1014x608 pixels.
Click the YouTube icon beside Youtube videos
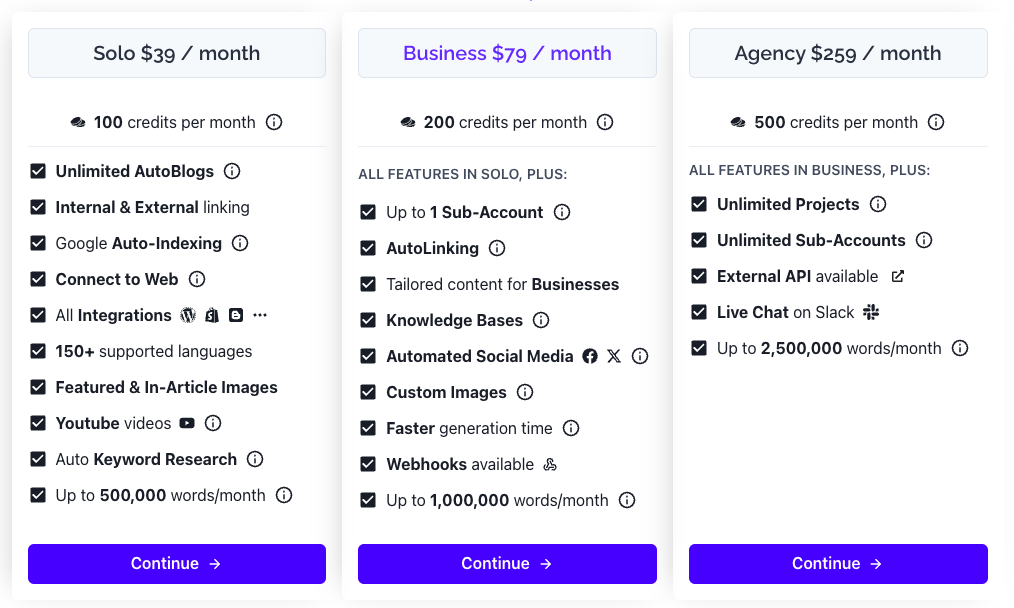187,423
